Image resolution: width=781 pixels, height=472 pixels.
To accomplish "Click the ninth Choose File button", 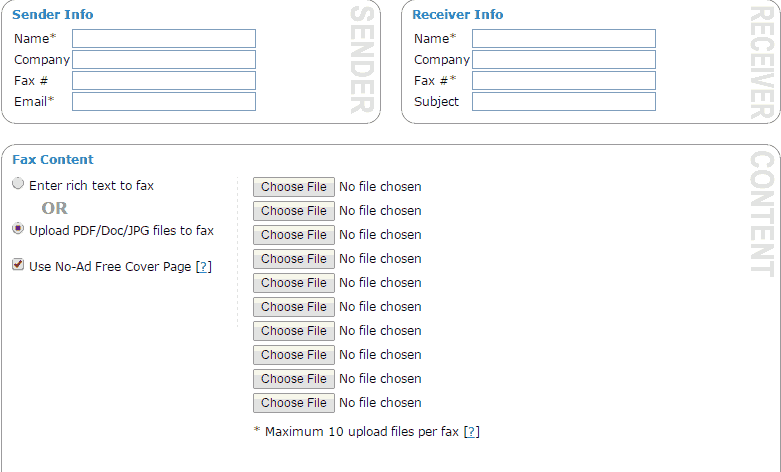I will pyautogui.click(x=293, y=379).
